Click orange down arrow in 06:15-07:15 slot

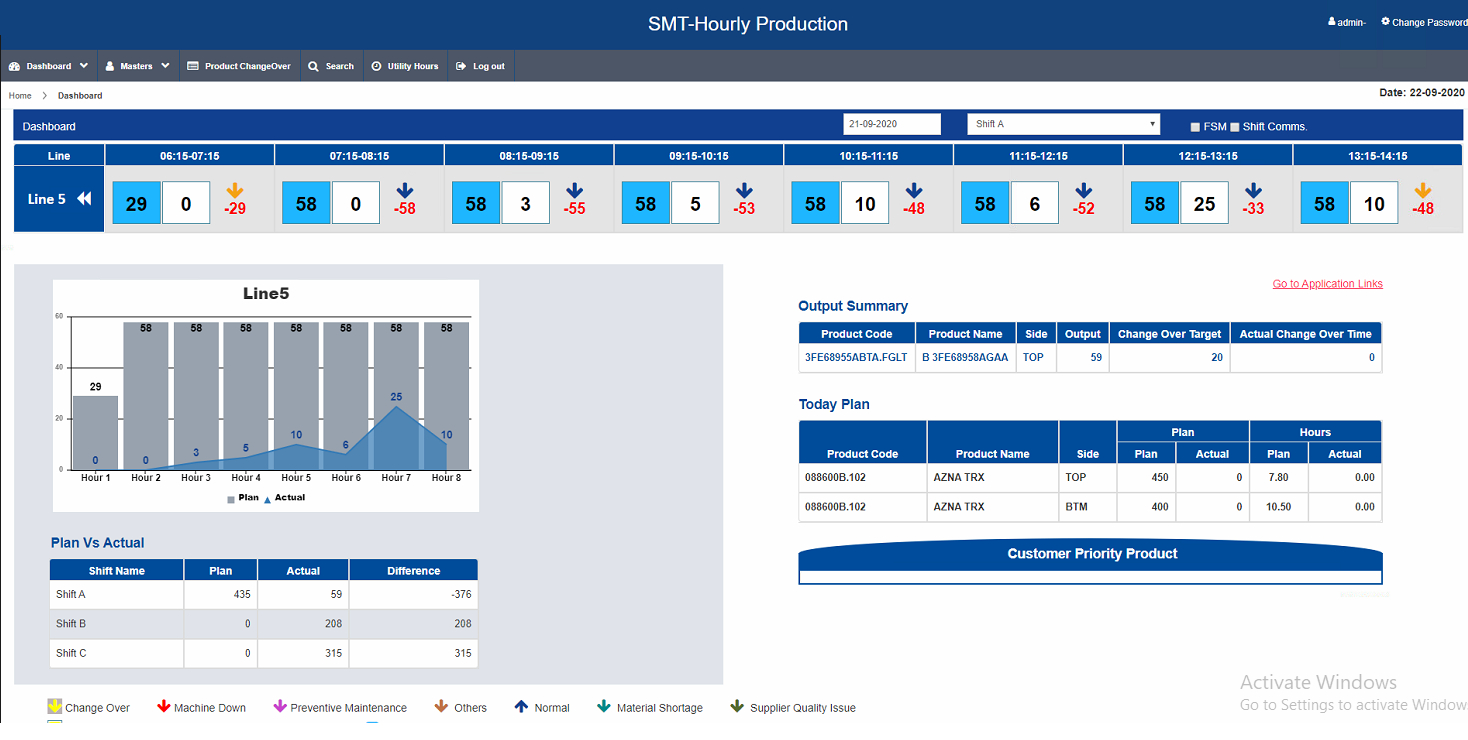235,190
